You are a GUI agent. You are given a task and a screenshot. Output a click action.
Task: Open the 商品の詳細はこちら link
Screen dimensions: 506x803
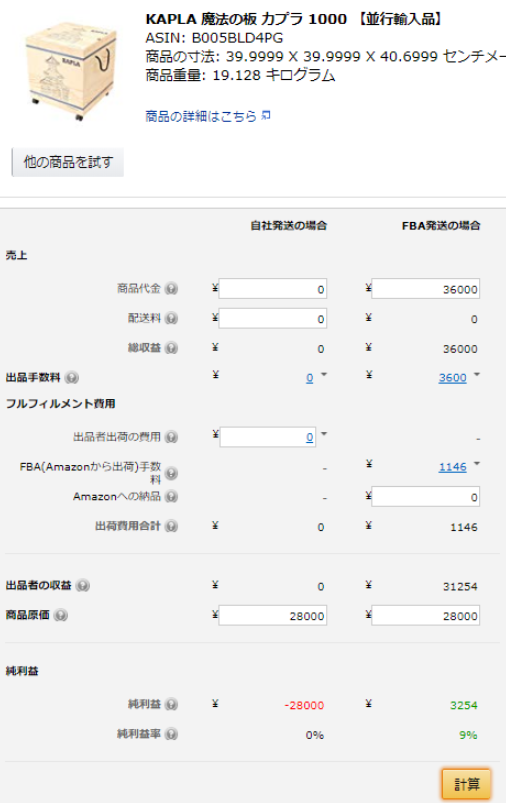tap(201, 116)
